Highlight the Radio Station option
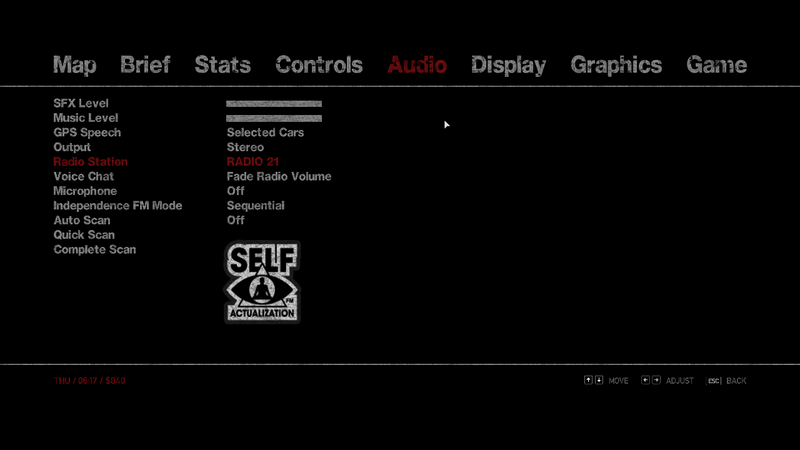Screen dimensions: 800x450 pyautogui.click(x=90, y=162)
